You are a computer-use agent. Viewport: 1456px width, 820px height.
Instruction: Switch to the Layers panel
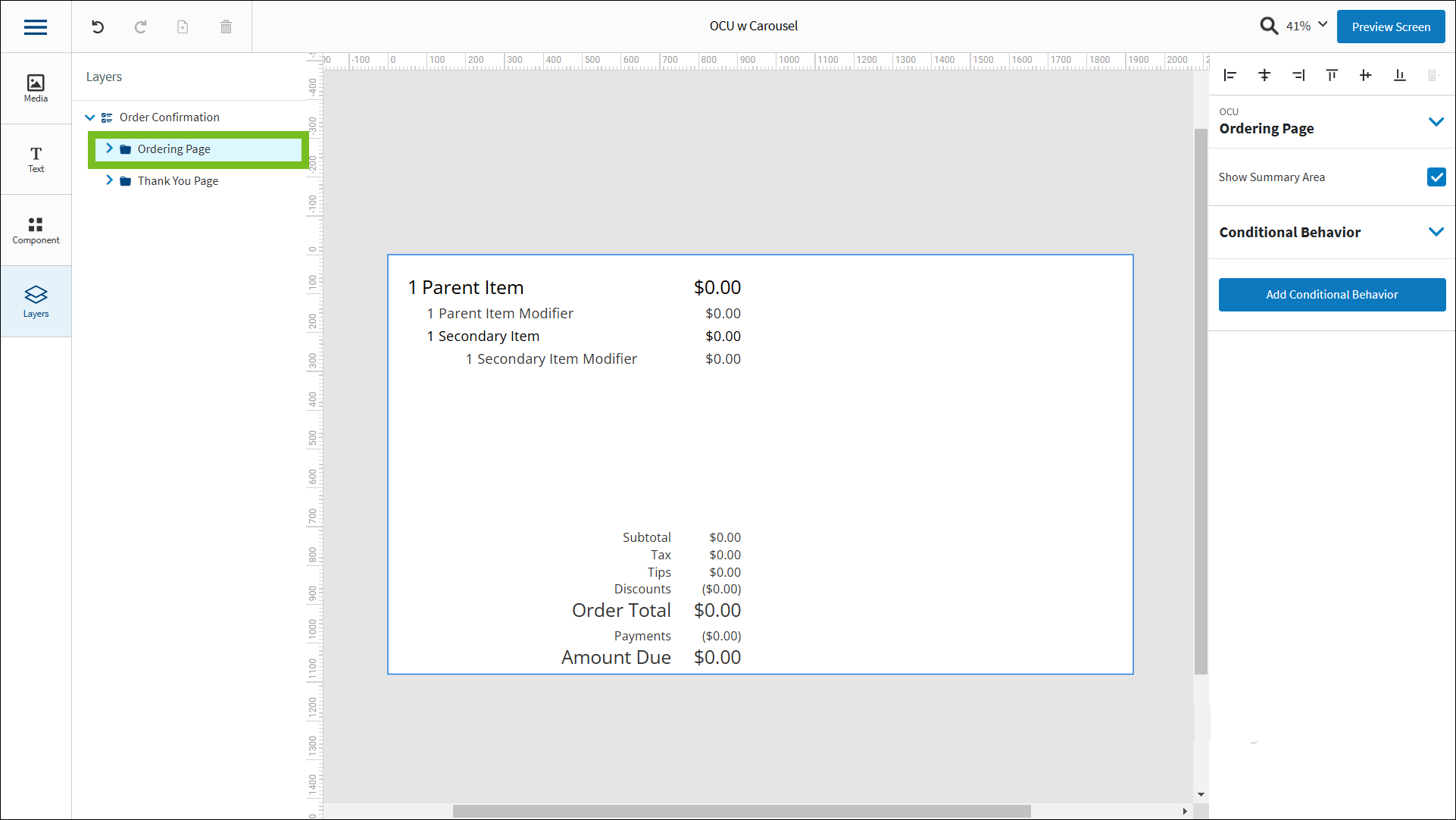[35, 300]
